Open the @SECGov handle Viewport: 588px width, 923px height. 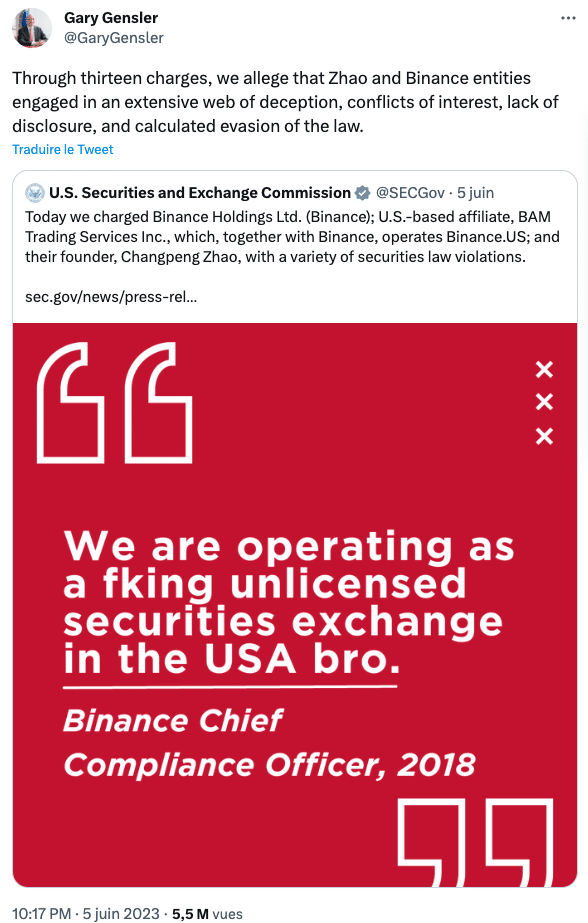(x=410, y=192)
